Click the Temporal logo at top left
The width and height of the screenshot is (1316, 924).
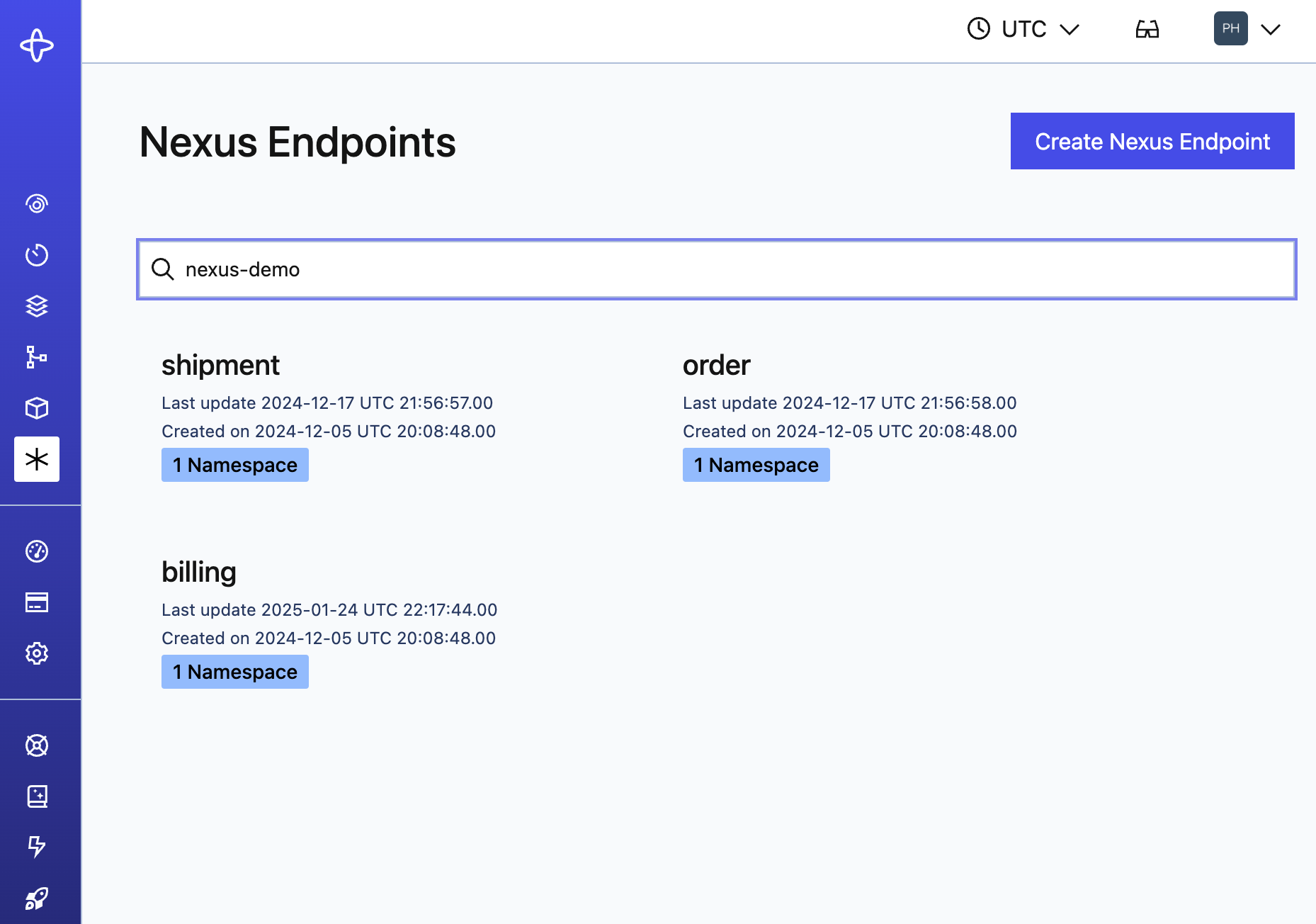coord(36,45)
